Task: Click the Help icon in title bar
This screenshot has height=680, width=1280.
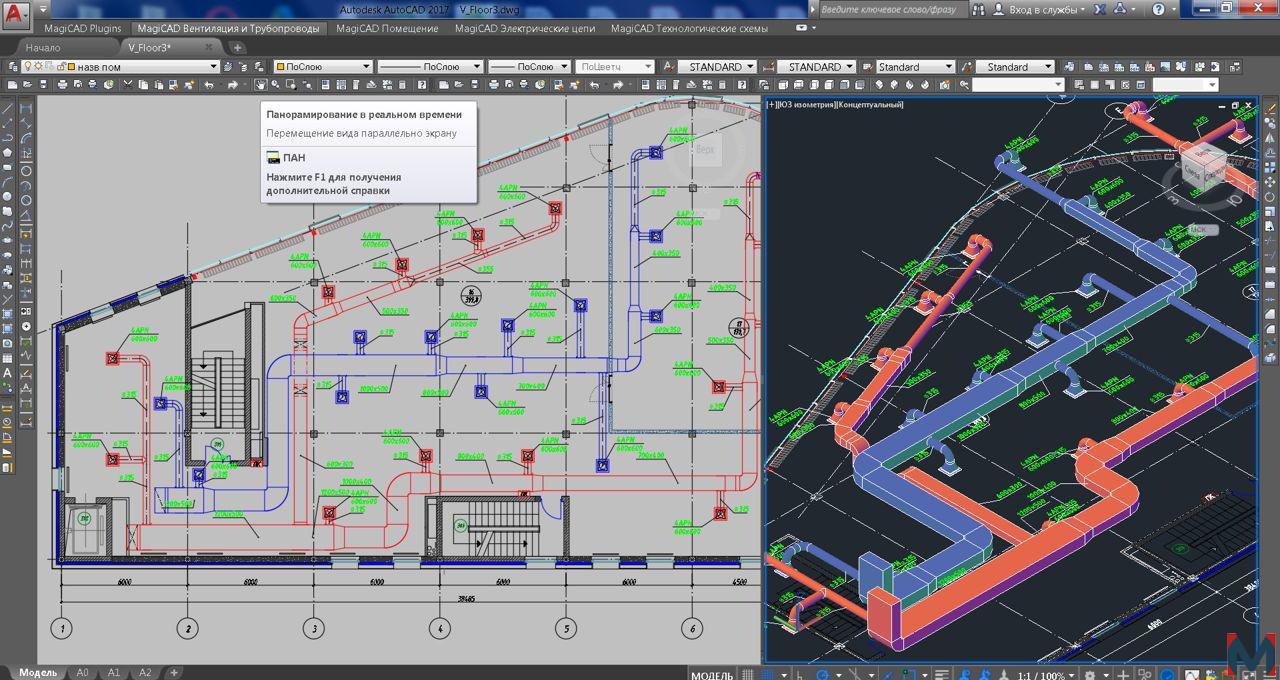Action: click(x=1160, y=9)
